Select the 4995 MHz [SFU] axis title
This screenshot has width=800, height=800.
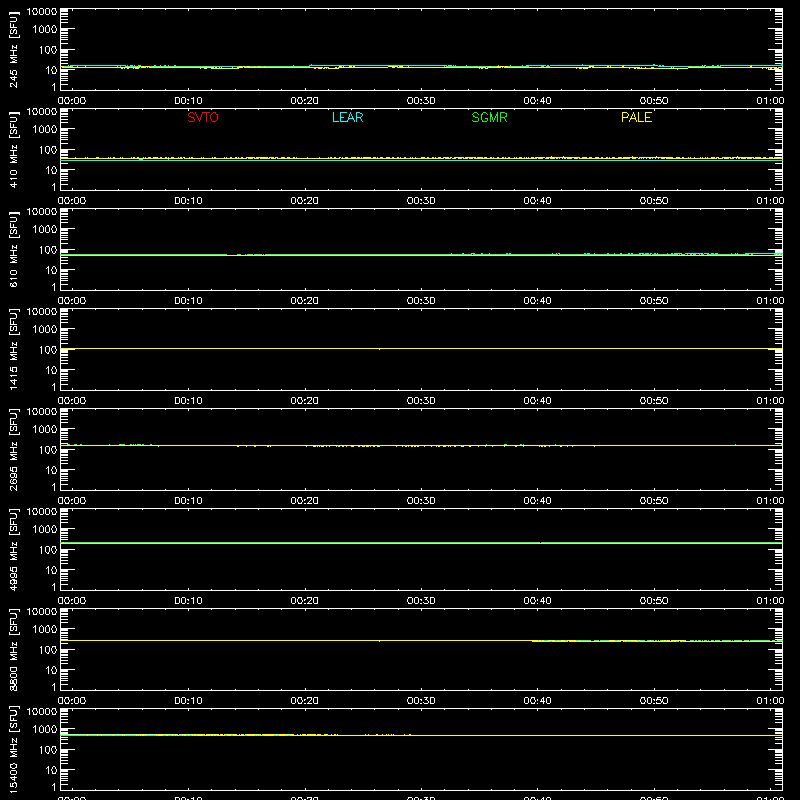[x=13, y=549]
